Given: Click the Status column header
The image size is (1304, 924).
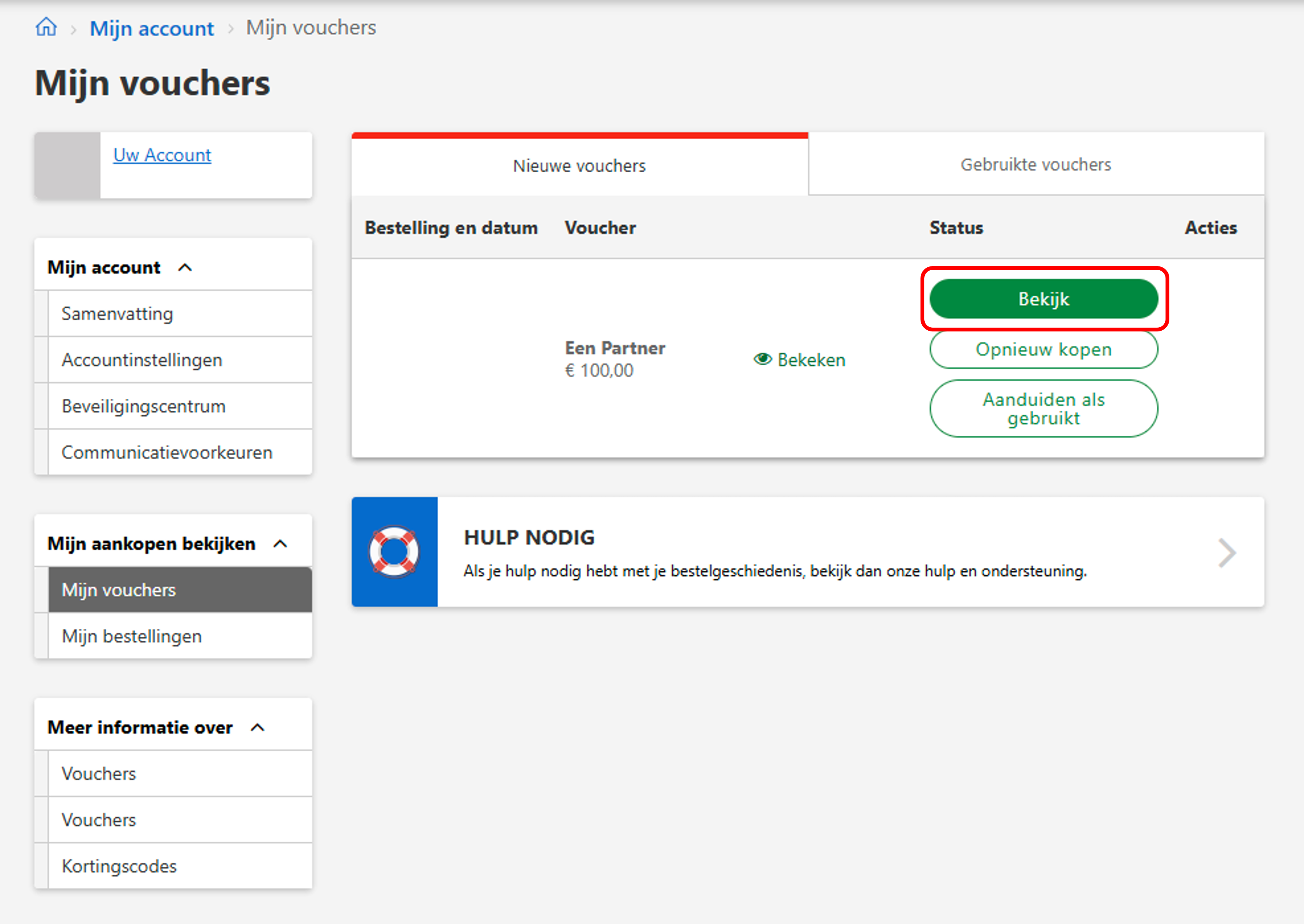Looking at the screenshot, I should coord(956,228).
